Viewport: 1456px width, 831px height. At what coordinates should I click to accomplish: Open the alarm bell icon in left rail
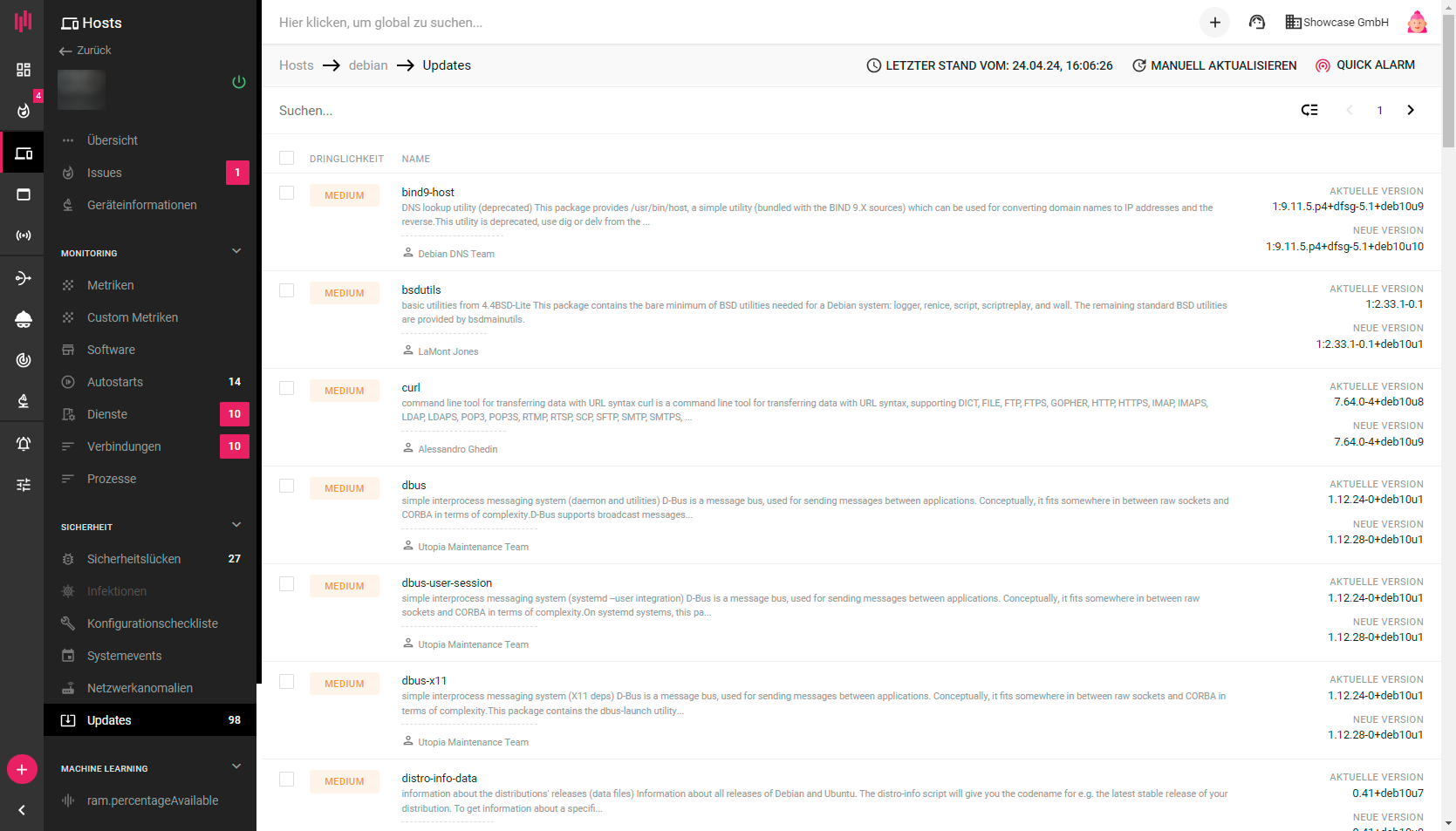point(24,444)
